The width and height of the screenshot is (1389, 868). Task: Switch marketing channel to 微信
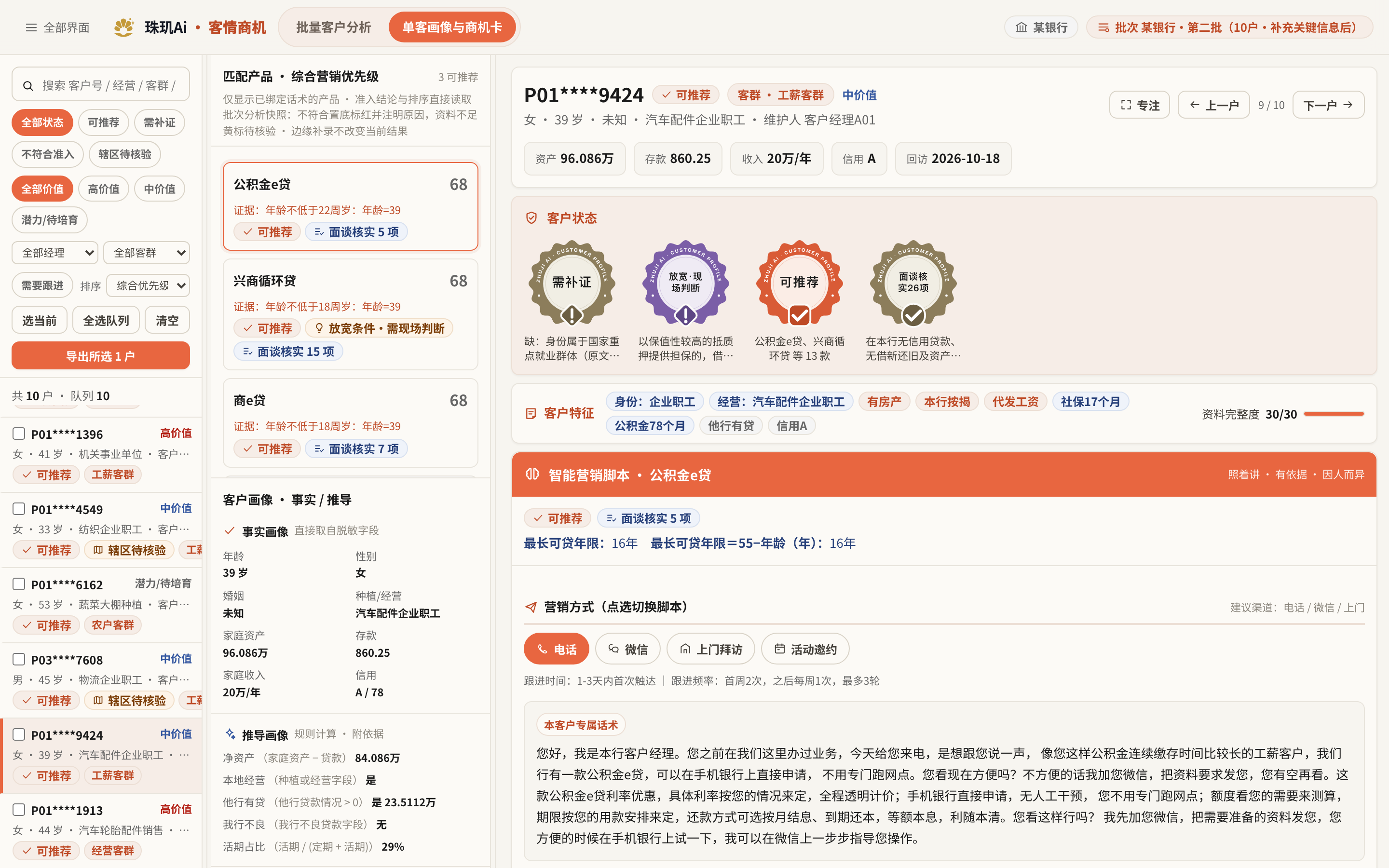point(627,649)
